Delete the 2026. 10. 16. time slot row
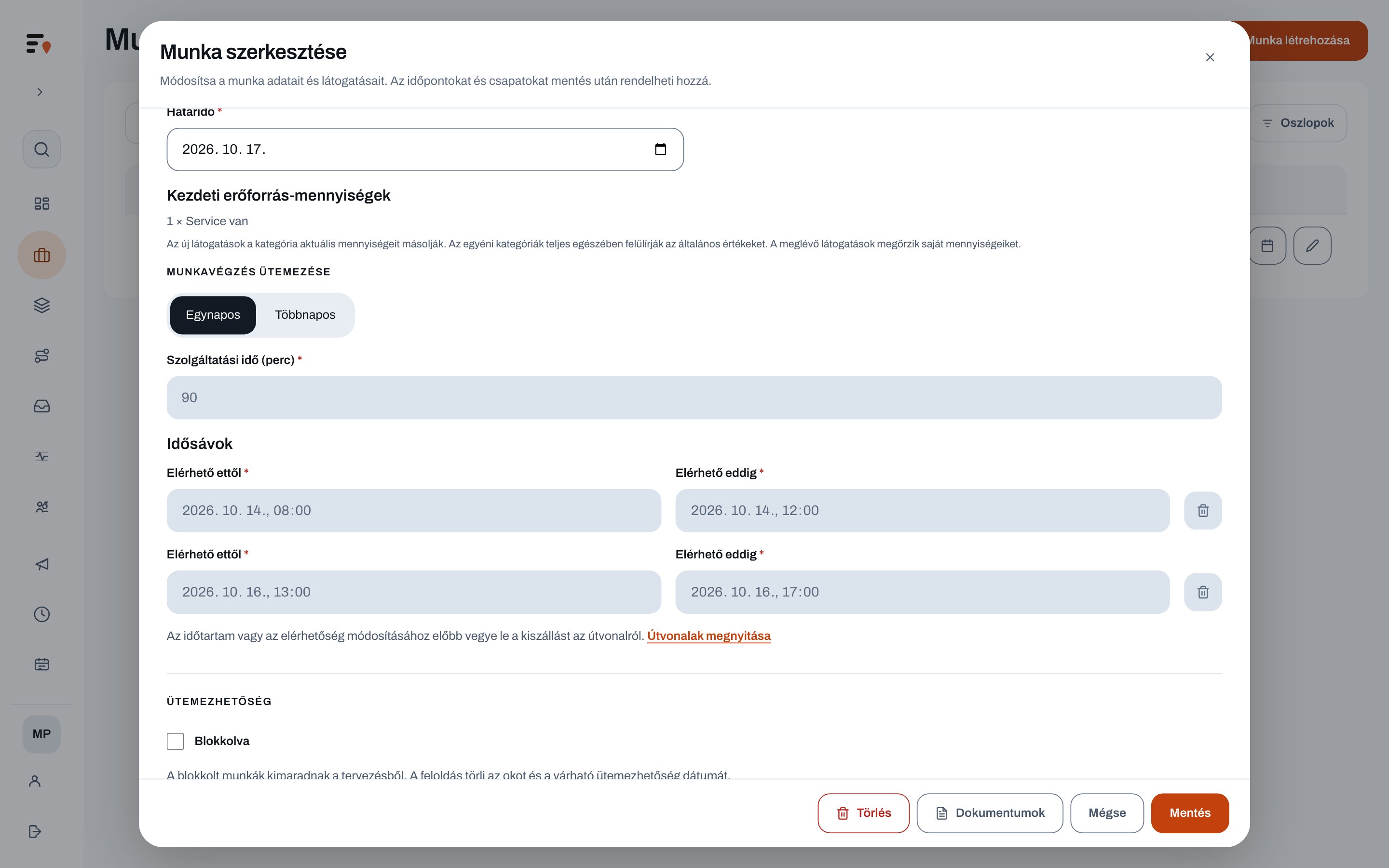 1202,592
